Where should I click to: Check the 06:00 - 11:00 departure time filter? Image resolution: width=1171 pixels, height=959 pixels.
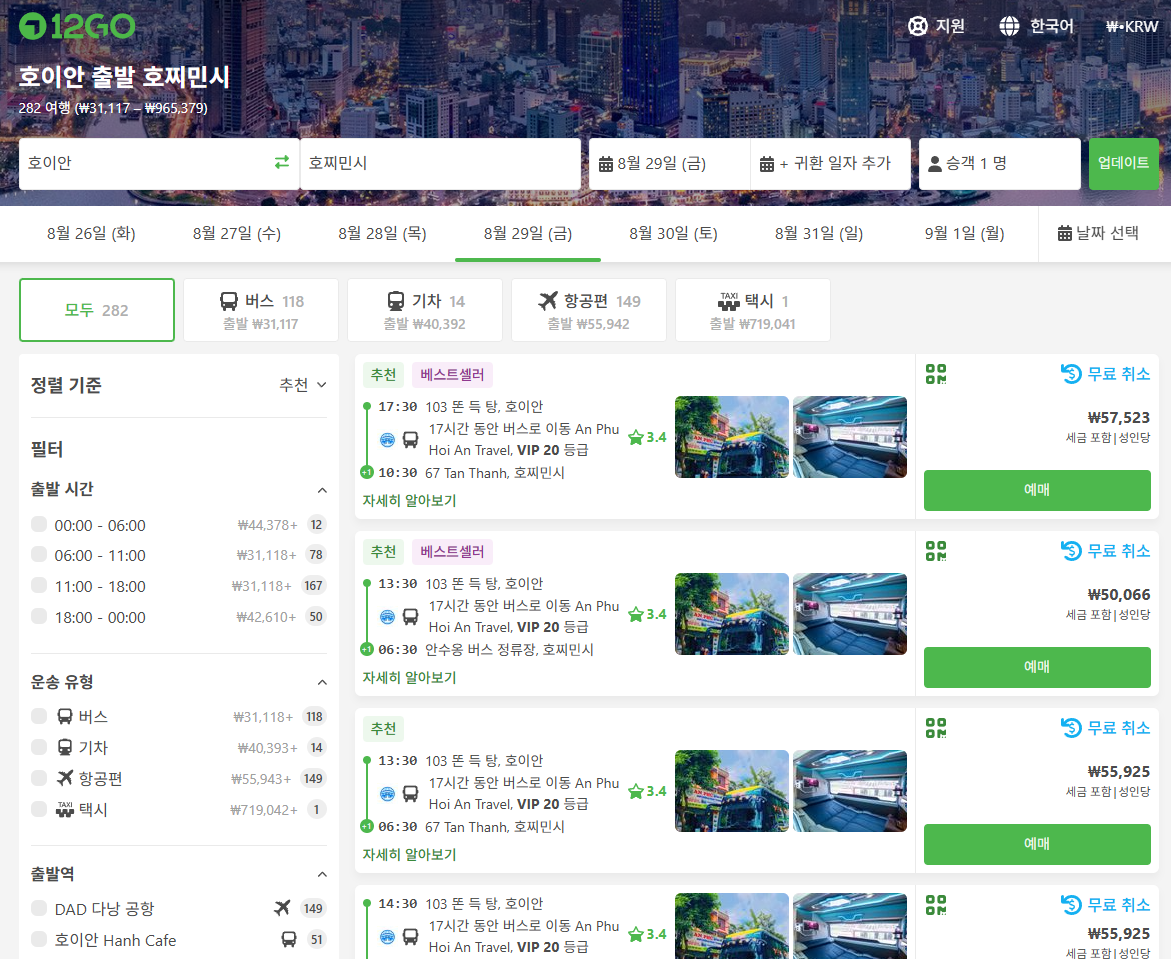click(x=39, y=554)
